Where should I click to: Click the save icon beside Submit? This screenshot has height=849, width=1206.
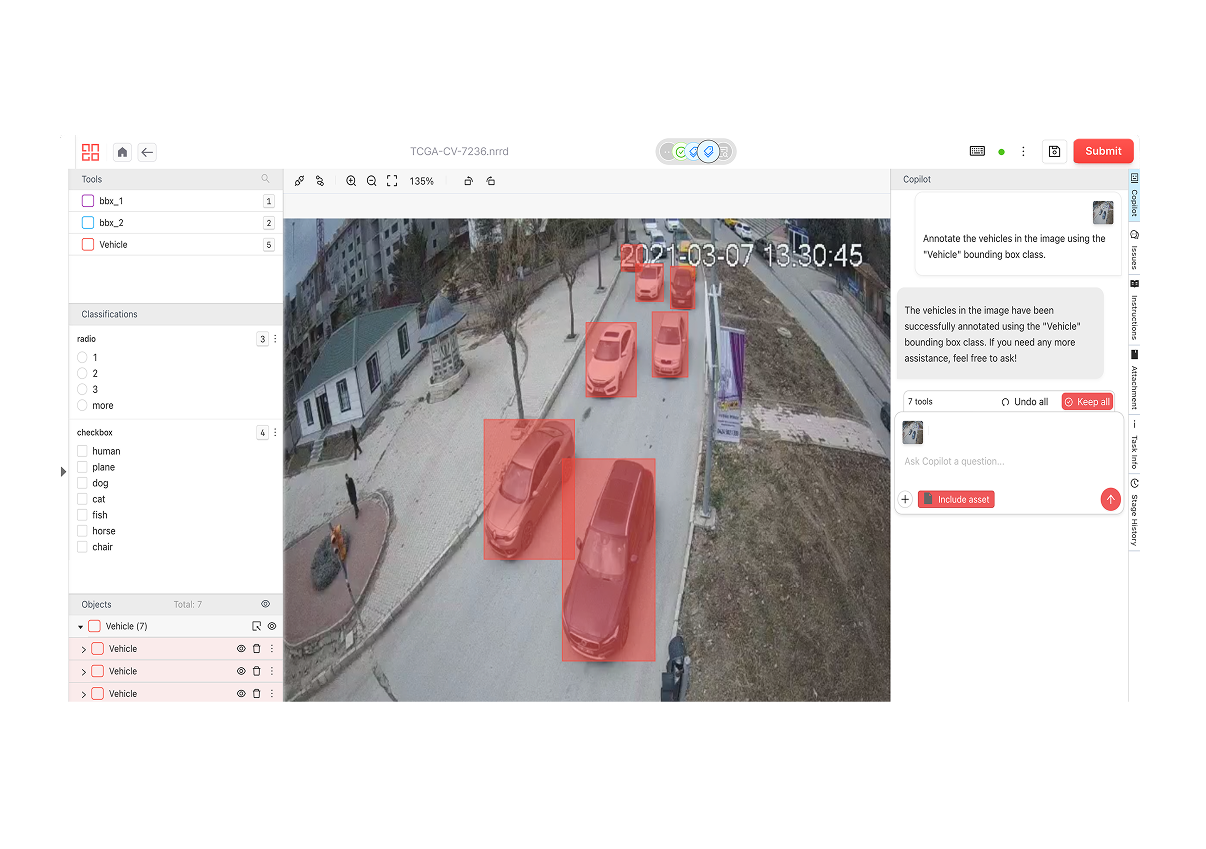[x=1053, y=152]
